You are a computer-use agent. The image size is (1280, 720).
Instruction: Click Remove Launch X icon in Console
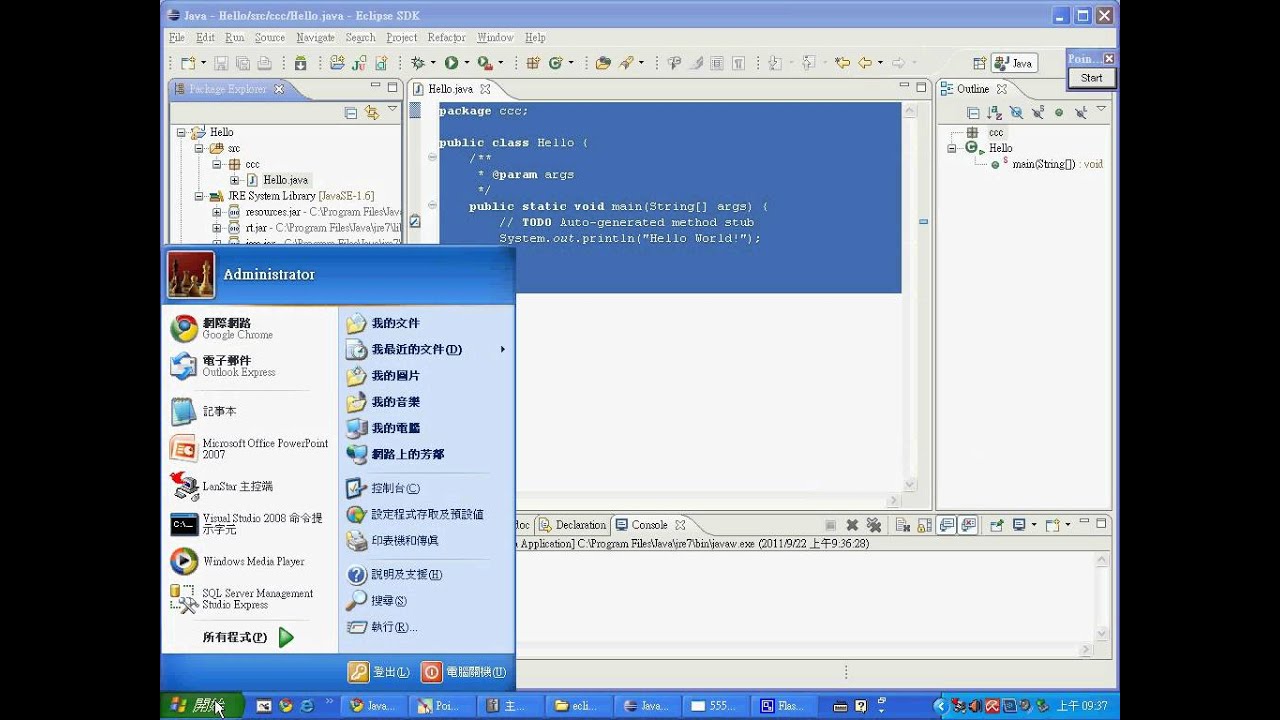(x=852, y=524)
